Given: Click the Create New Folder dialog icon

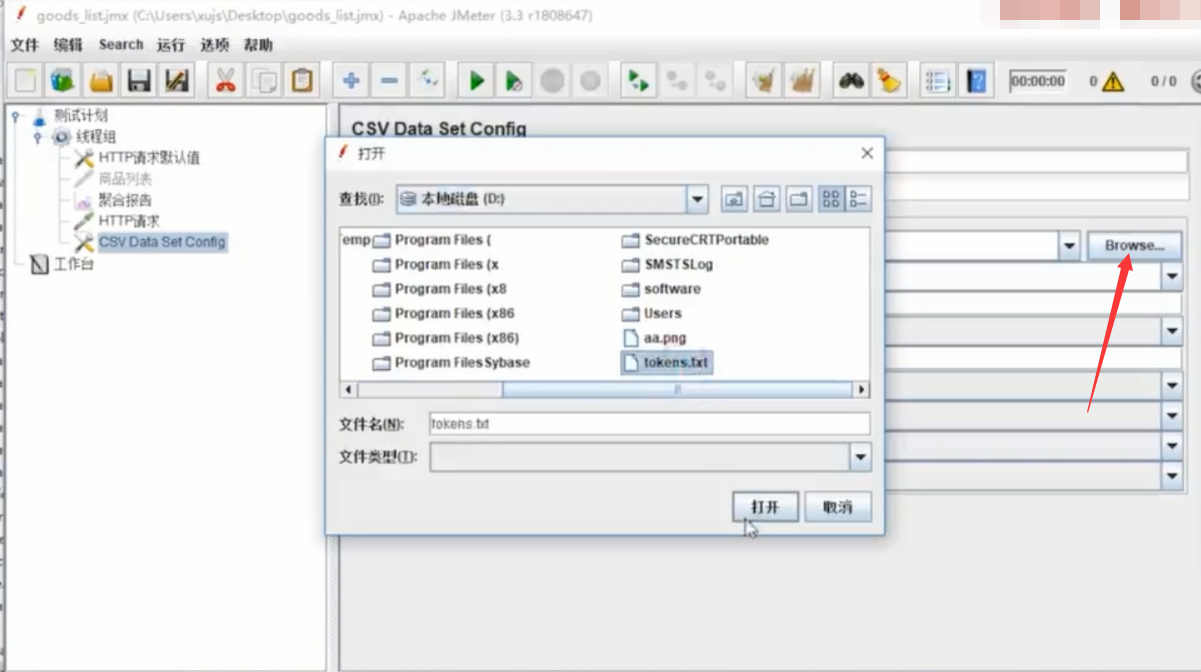Looking at the screenshot, I should tap(799, 199).
